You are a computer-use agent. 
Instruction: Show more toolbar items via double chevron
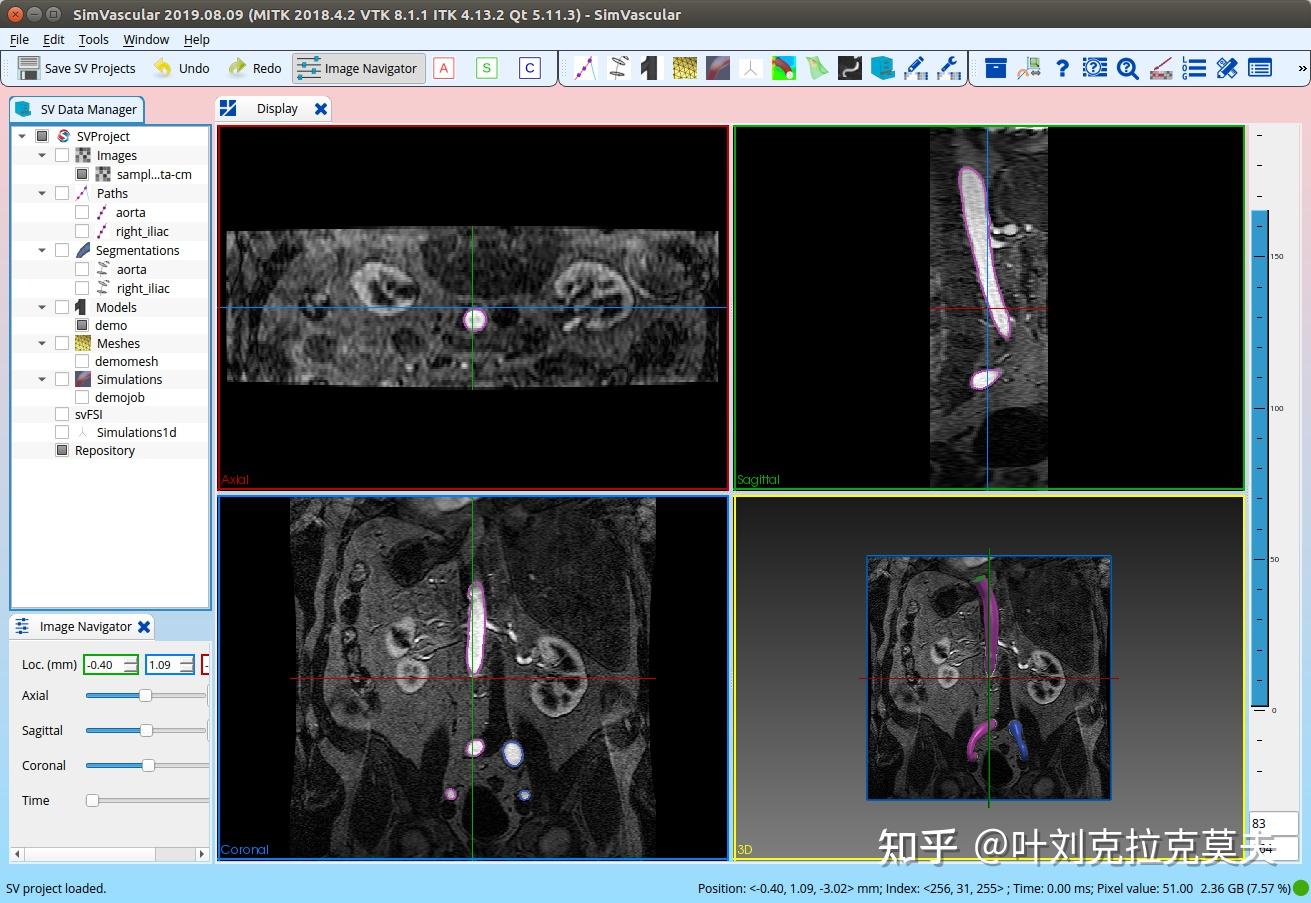(1302, 69)
